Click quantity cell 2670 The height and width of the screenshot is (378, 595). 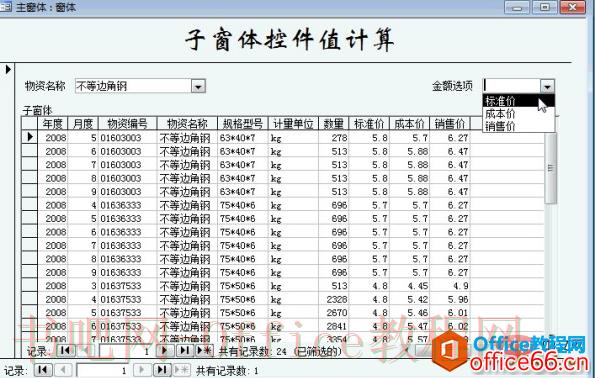click(334, 313)
